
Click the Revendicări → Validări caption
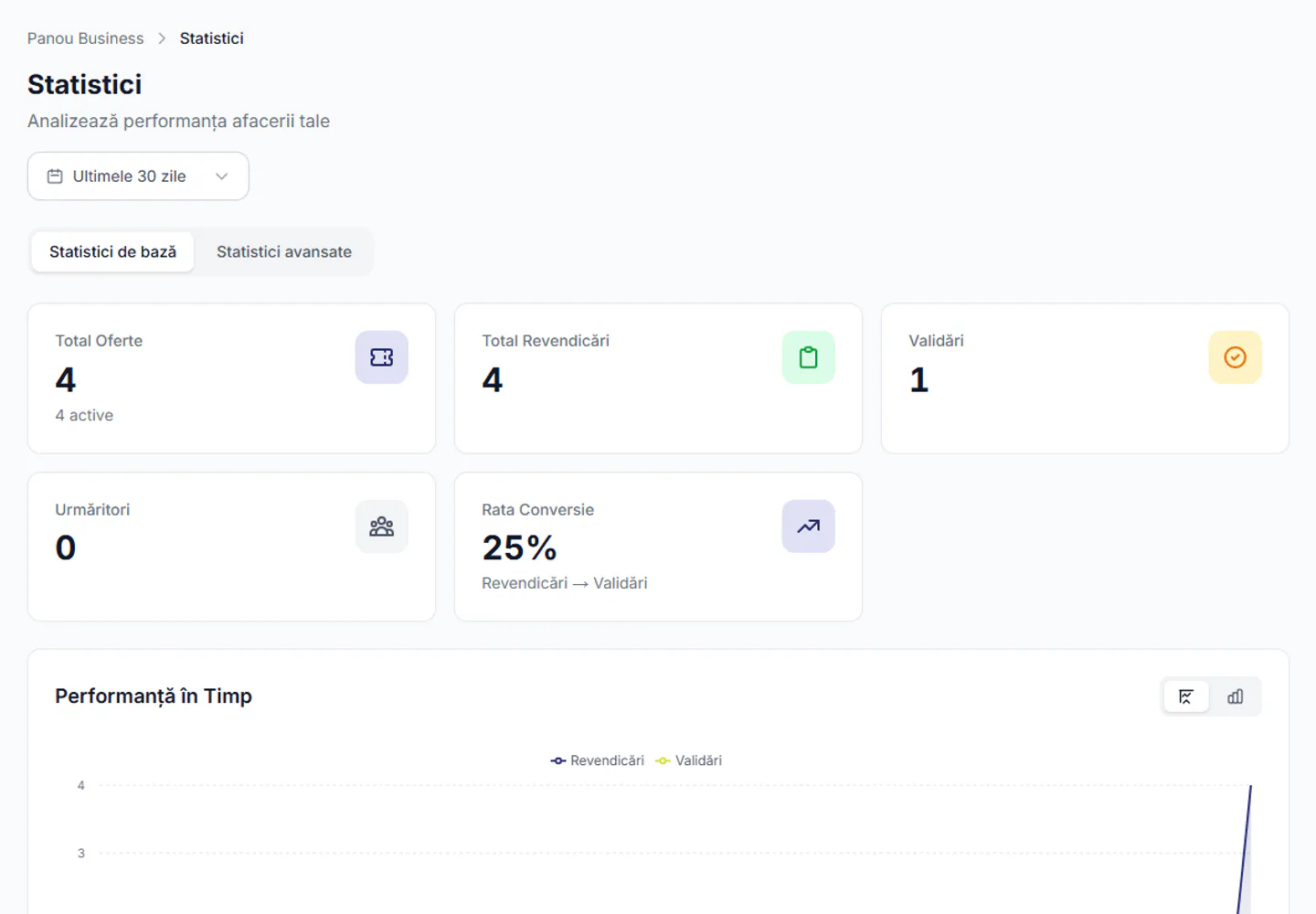[564, 583]
